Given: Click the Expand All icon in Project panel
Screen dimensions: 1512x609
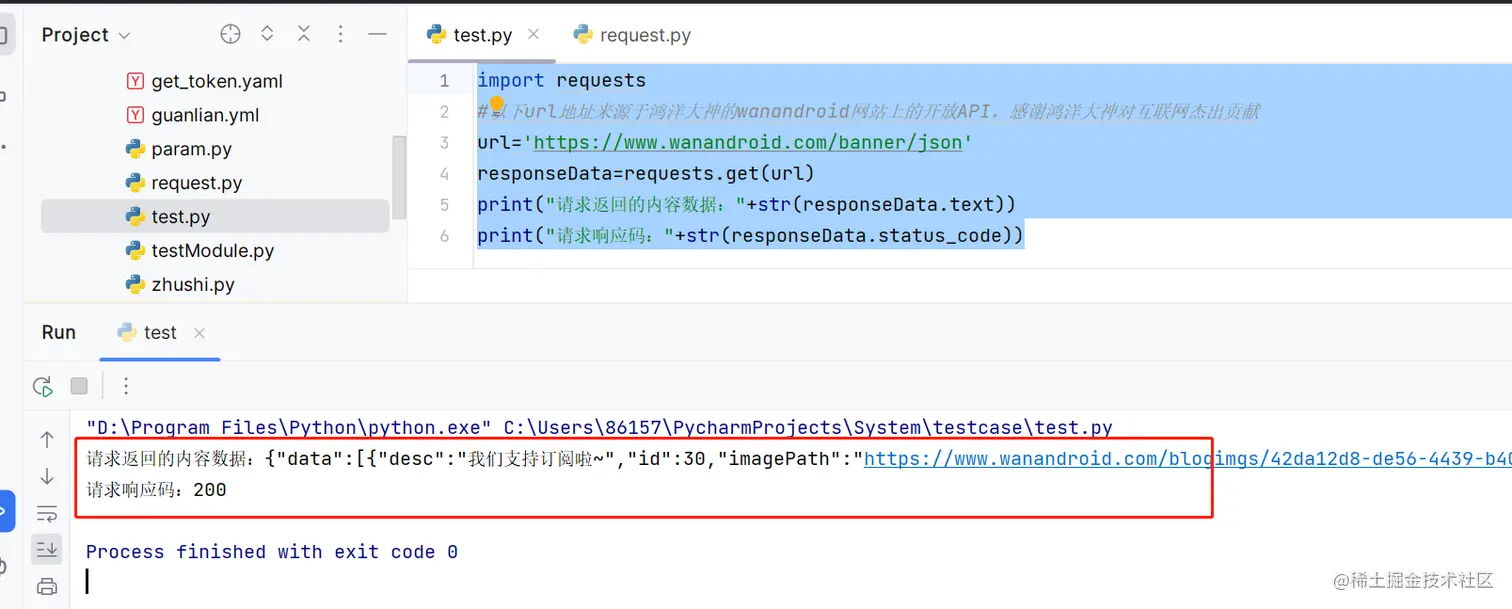Looking at the screenshot, I should click(267, 34).
